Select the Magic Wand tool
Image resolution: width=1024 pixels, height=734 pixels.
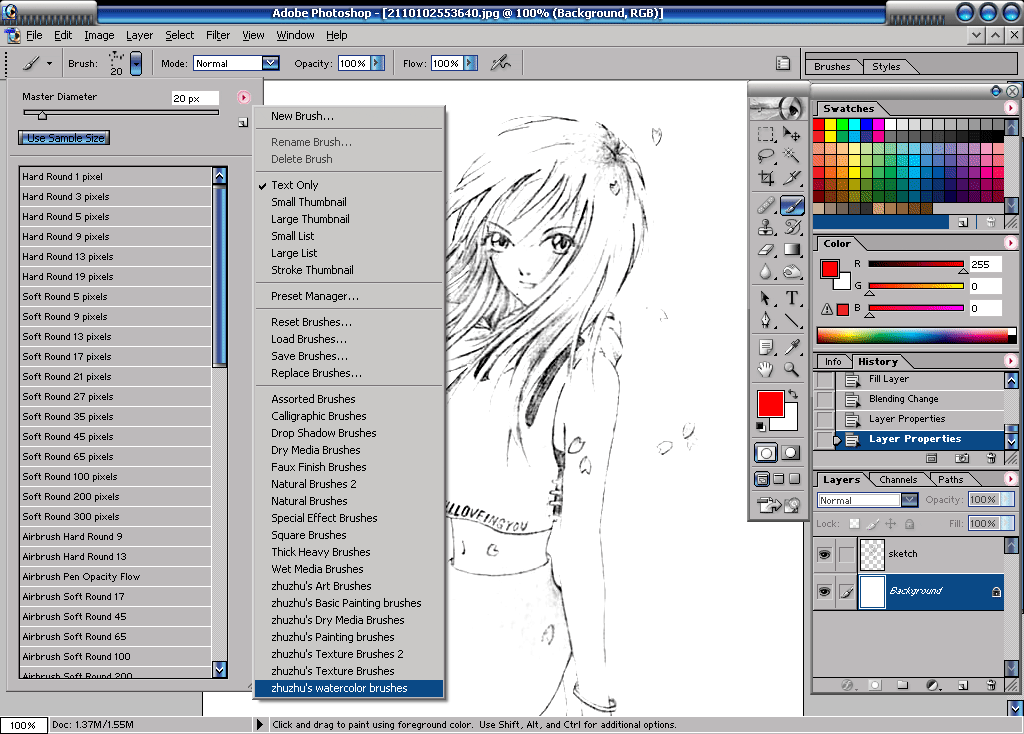pos(792,156)
